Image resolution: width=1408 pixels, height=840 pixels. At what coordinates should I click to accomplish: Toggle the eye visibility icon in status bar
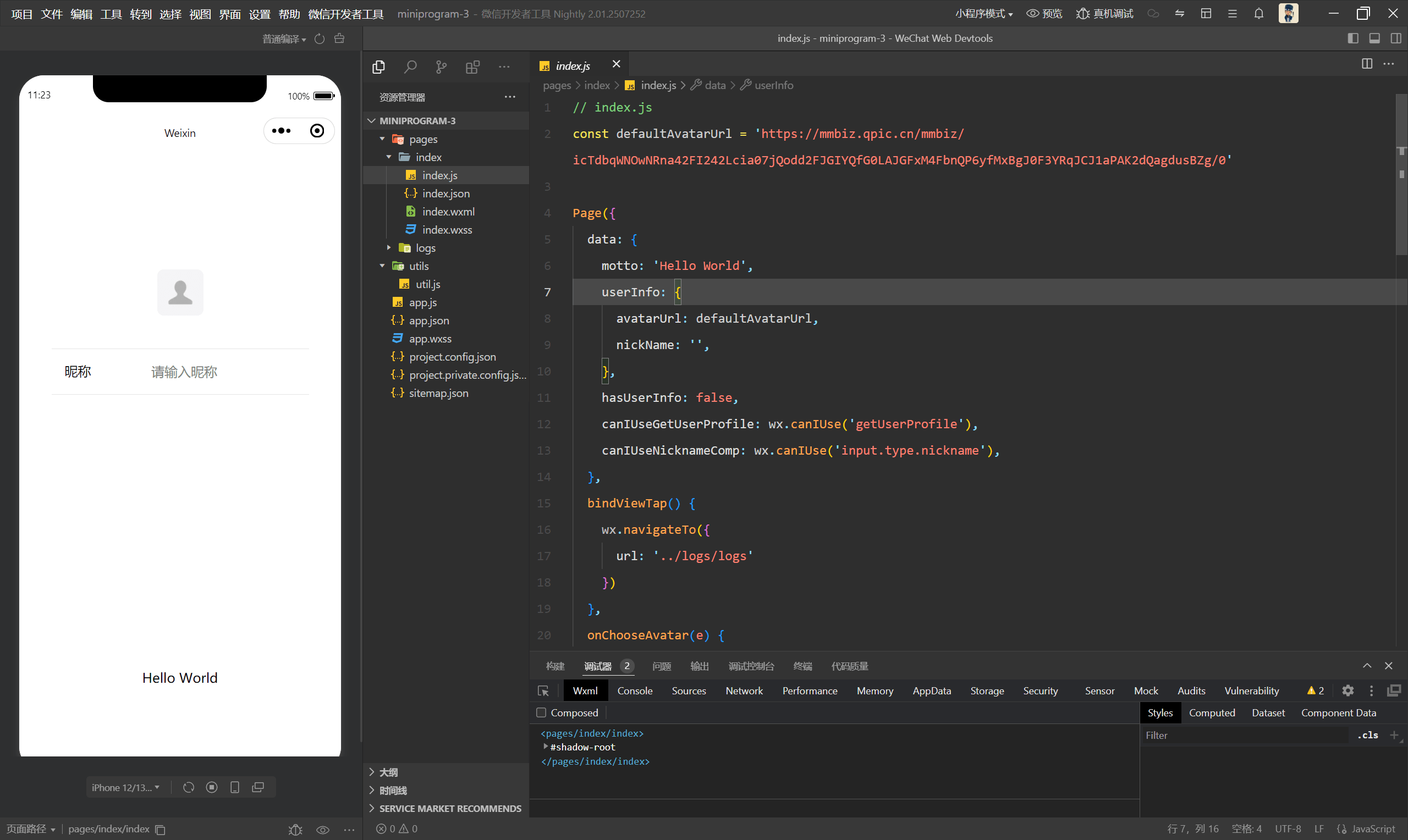point(323,829)
